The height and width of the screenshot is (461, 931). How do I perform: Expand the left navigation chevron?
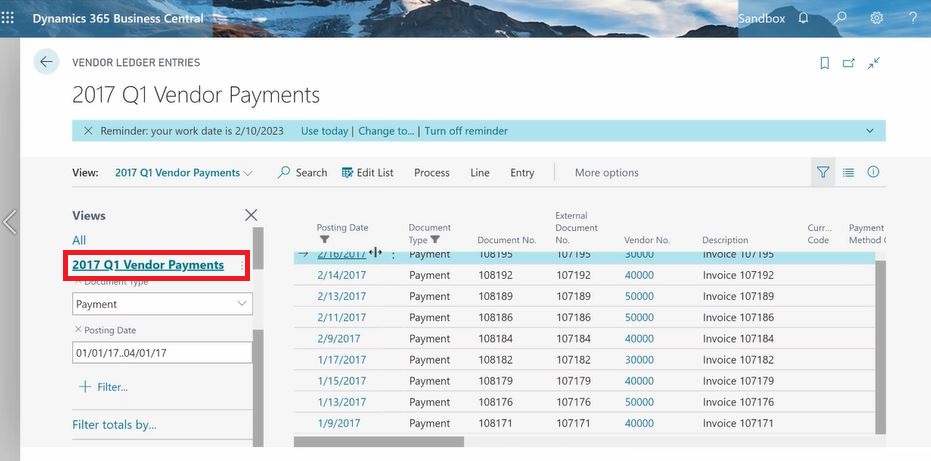[x=10, y=222]
